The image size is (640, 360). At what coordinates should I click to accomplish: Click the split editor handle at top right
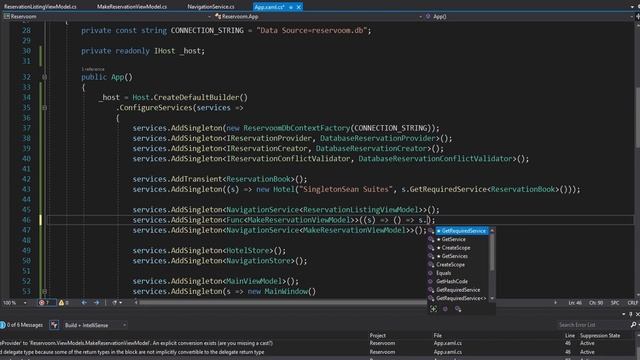(637, 16)
